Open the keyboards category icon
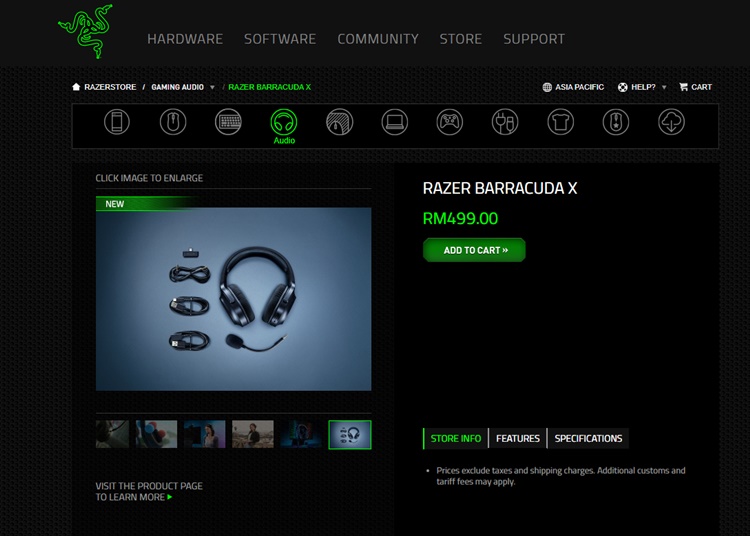This screenshot has height=536, width=750. pyautogui.click(x=228, y=122)
